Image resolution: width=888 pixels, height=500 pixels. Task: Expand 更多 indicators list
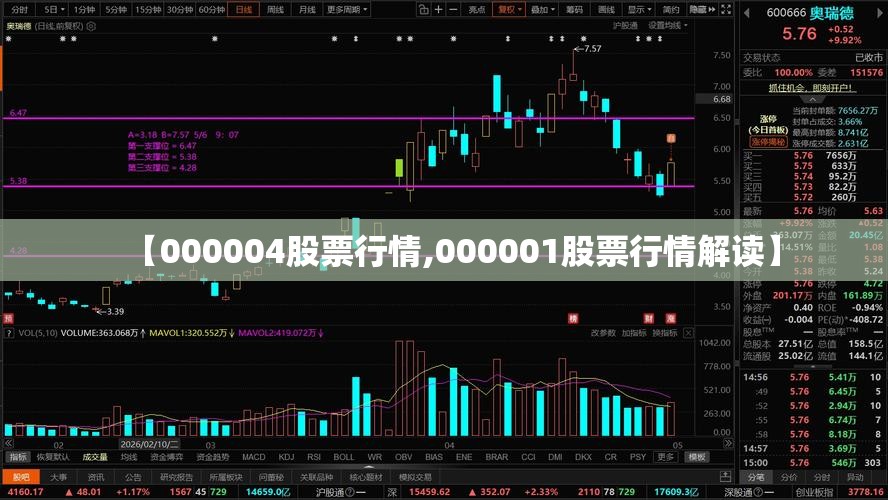[665, 457]
